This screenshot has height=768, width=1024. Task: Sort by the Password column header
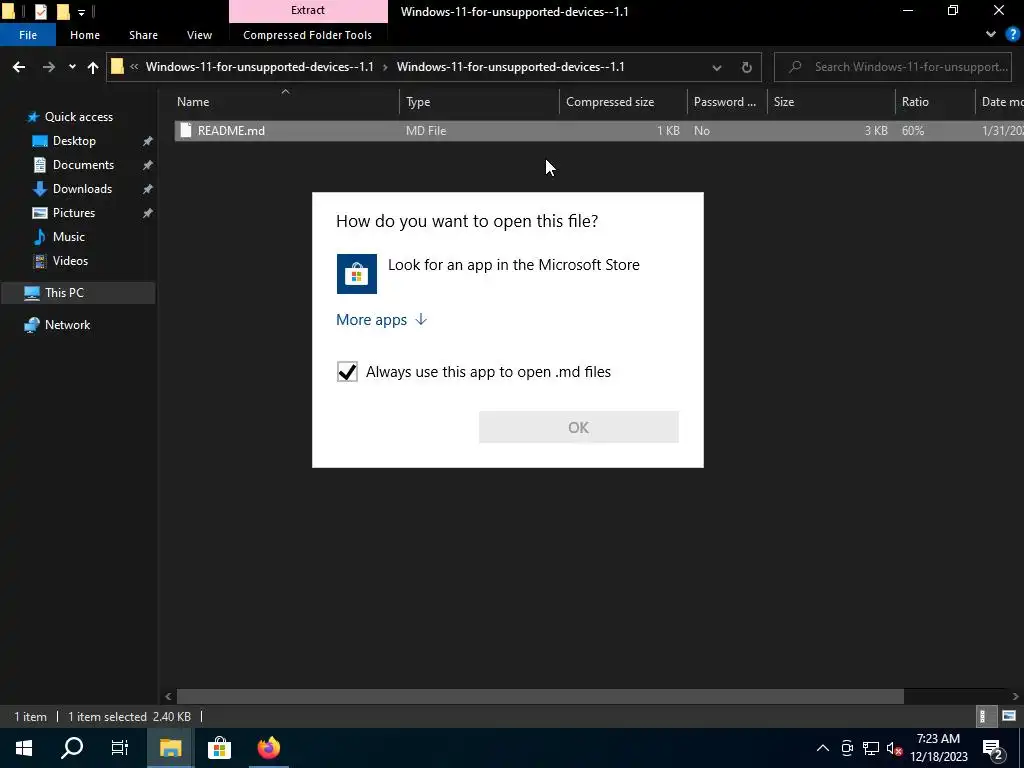727,102
